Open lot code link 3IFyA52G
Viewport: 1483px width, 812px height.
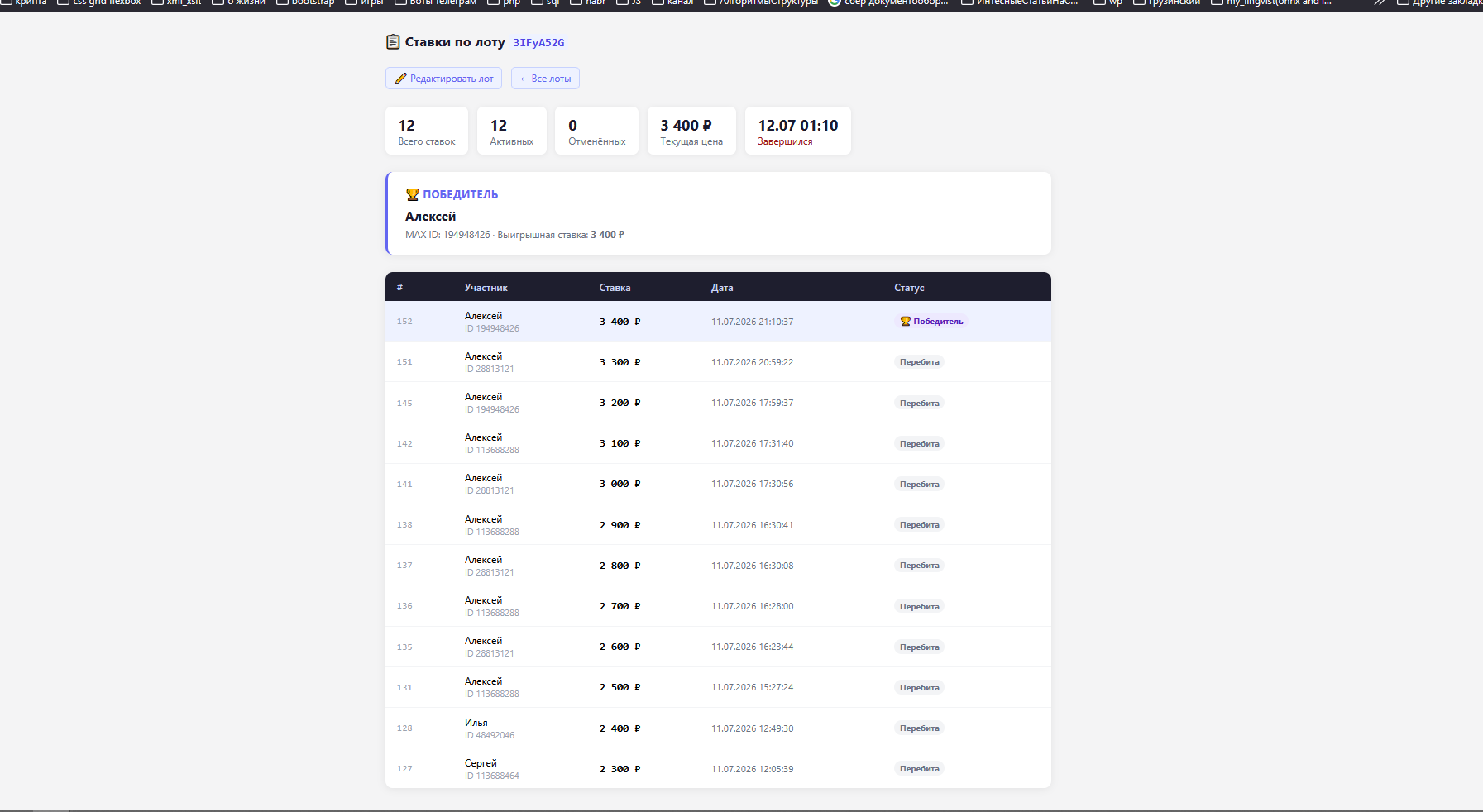[x=538, y=42]
